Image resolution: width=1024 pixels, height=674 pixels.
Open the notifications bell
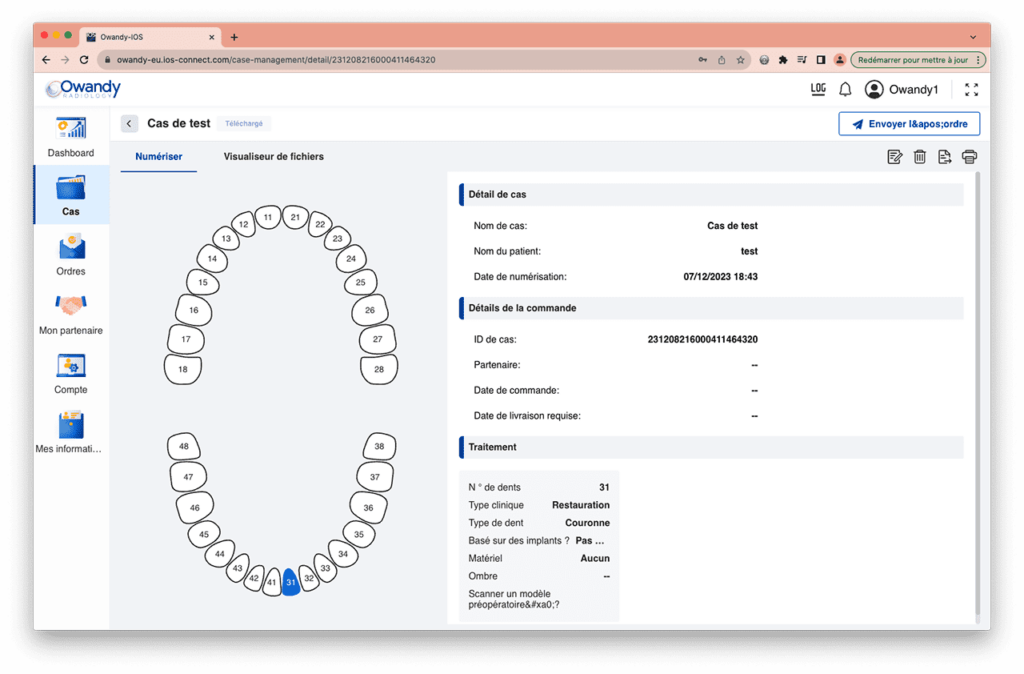pyautogui.click(x=845, y=89)
